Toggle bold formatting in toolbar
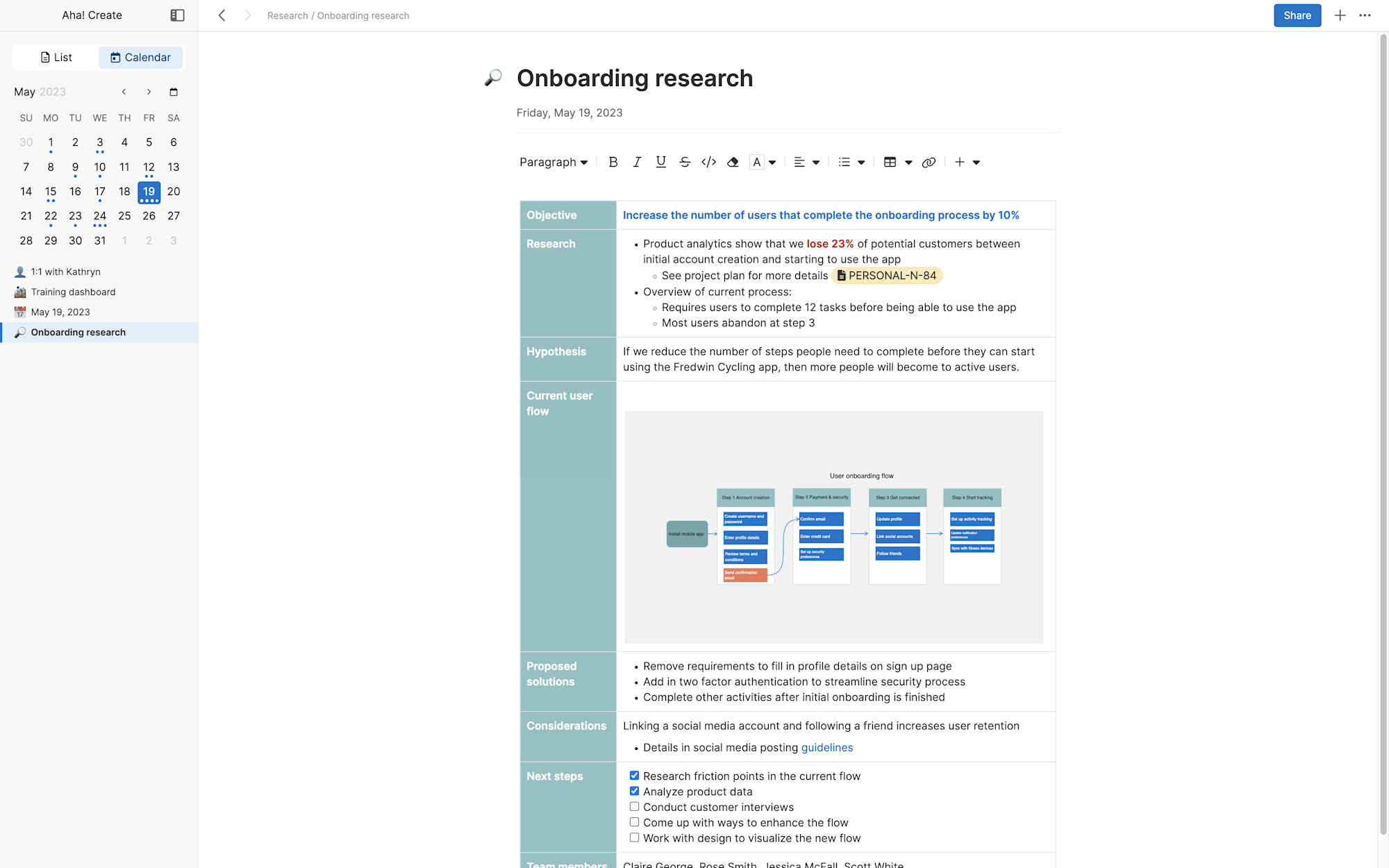This screenshot has height=868, width=1389. pyautogui.click(x=613, y=162)
